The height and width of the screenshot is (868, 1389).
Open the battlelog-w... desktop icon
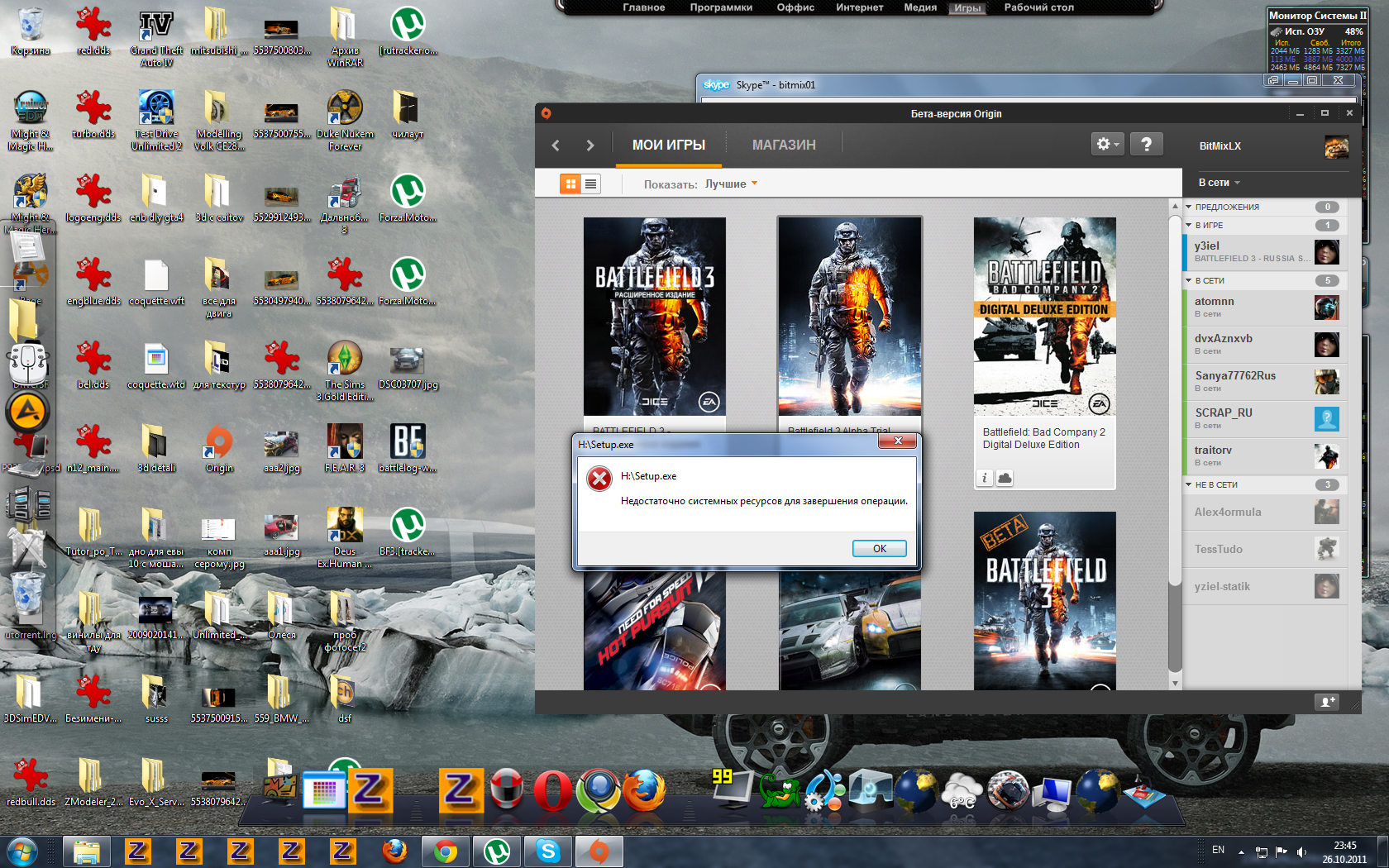click(x=408, y=449)
